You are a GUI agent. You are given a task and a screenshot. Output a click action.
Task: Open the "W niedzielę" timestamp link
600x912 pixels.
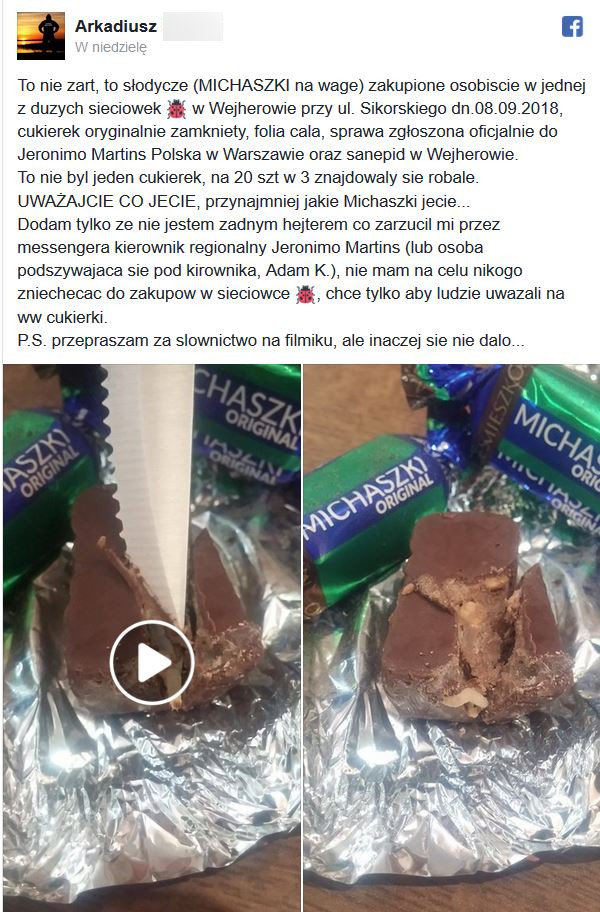click(110, 48)
